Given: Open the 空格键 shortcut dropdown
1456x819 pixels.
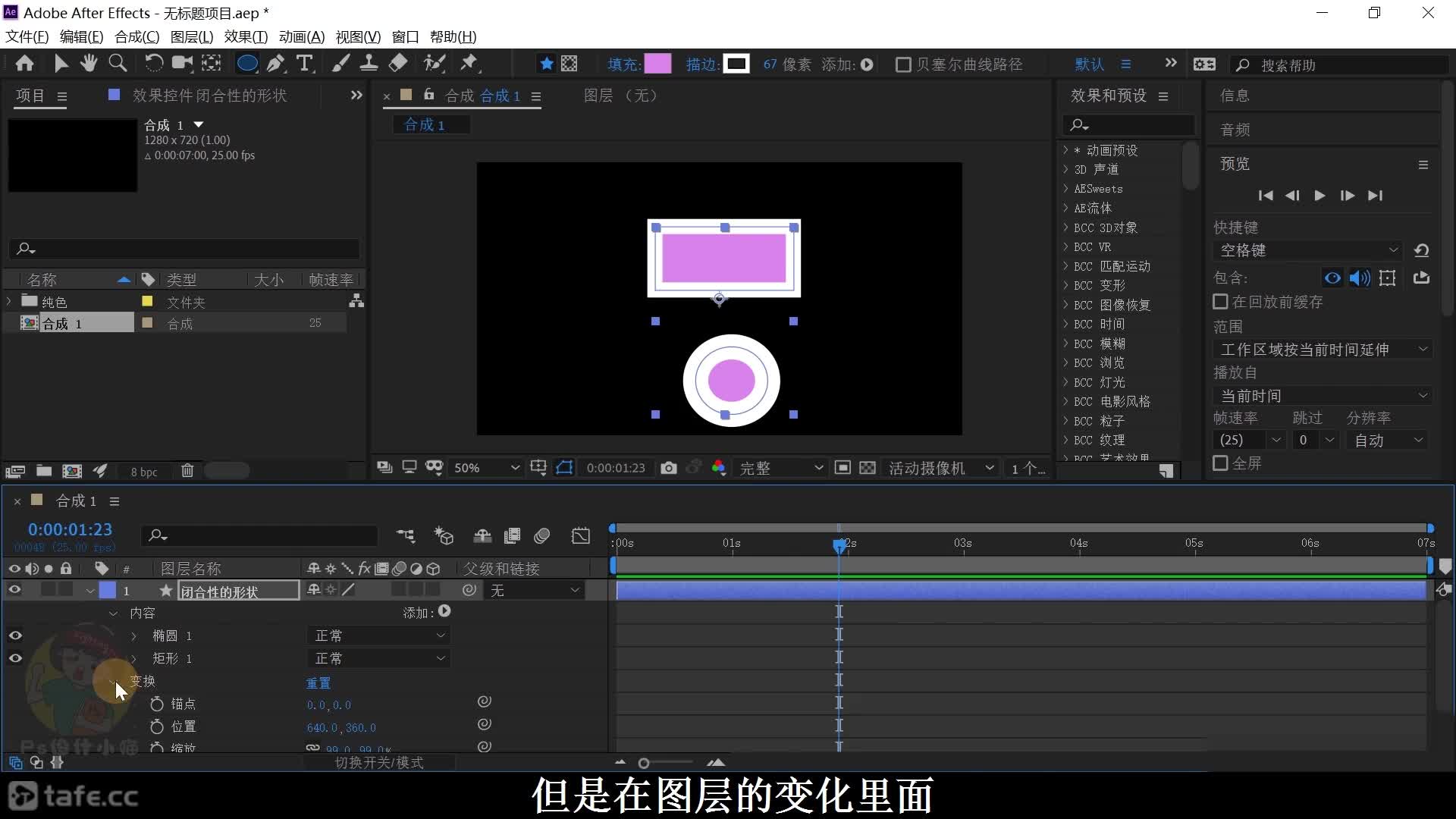Looking at the screenshot, I should coord(1309,250).
